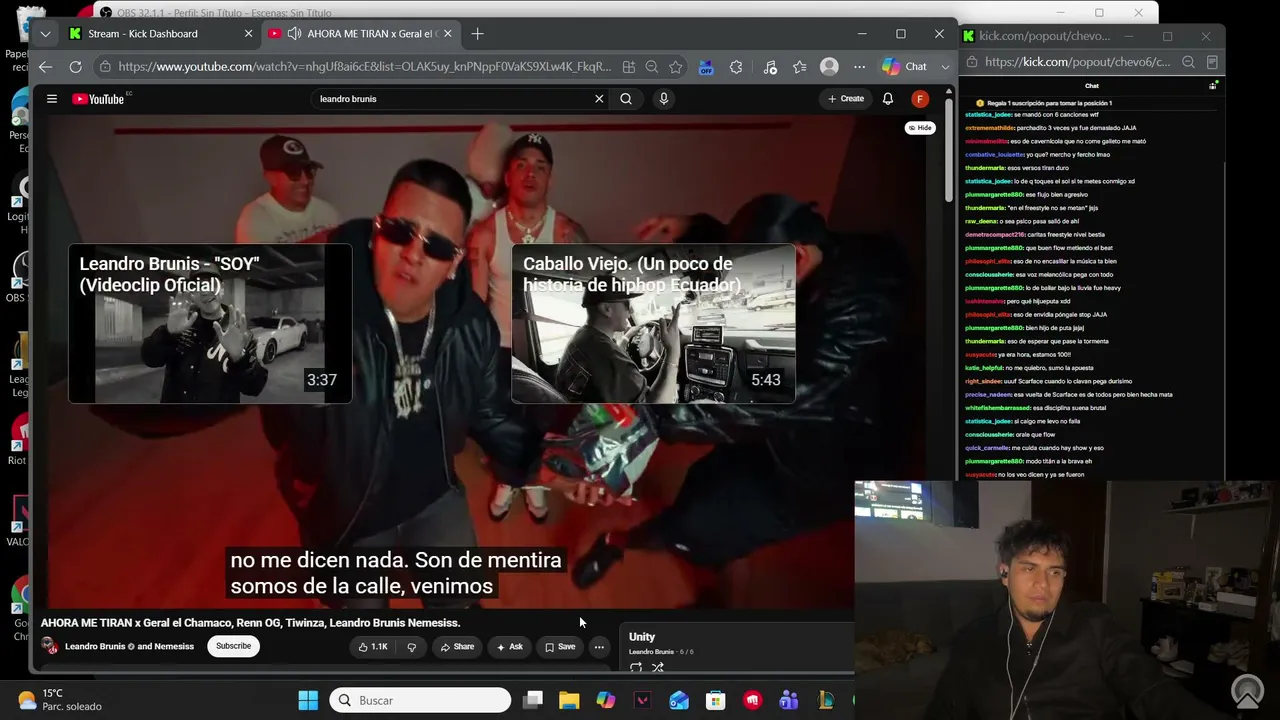
Task: Bookmark this page with the star icon
Action: (676, 67)
